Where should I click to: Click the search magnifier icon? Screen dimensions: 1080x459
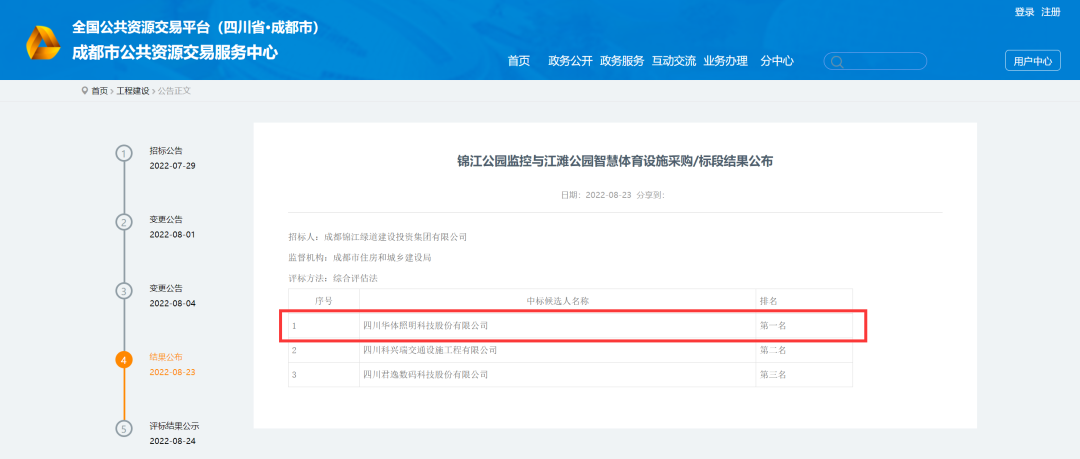837,62
